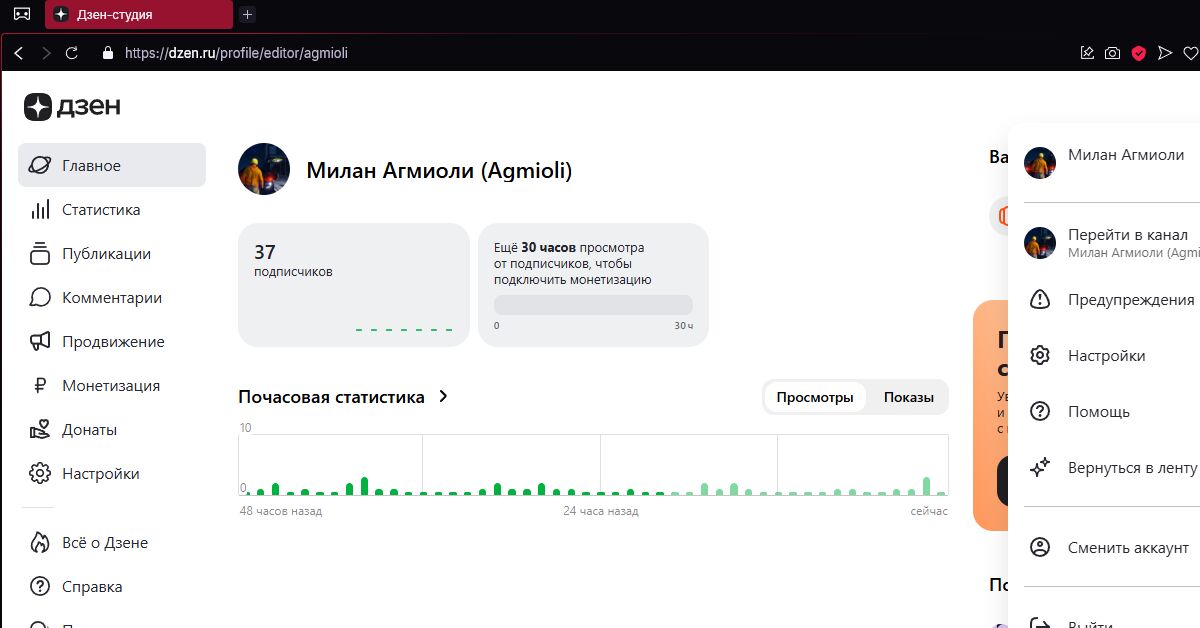Click the Dzen logo in the header
The height and width of the screenshot is (628, 1200).
pyautogui.click(x=72, y=107)
